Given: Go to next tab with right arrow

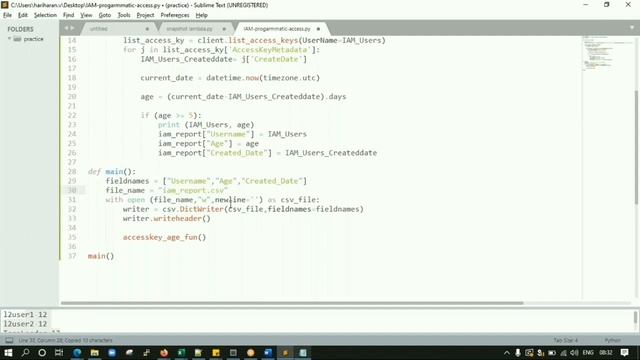Looking at the screenshot, I should click(73, 28).
